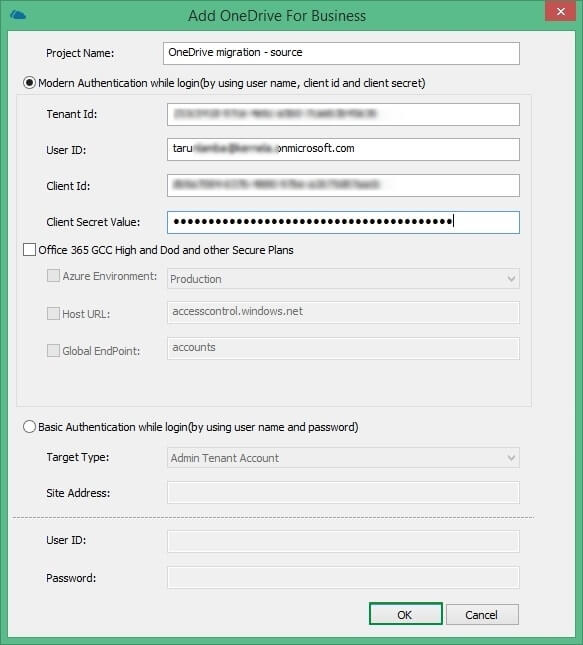Click the Office 365 GCC High label text
583x645 pixels.
(166, 250)
